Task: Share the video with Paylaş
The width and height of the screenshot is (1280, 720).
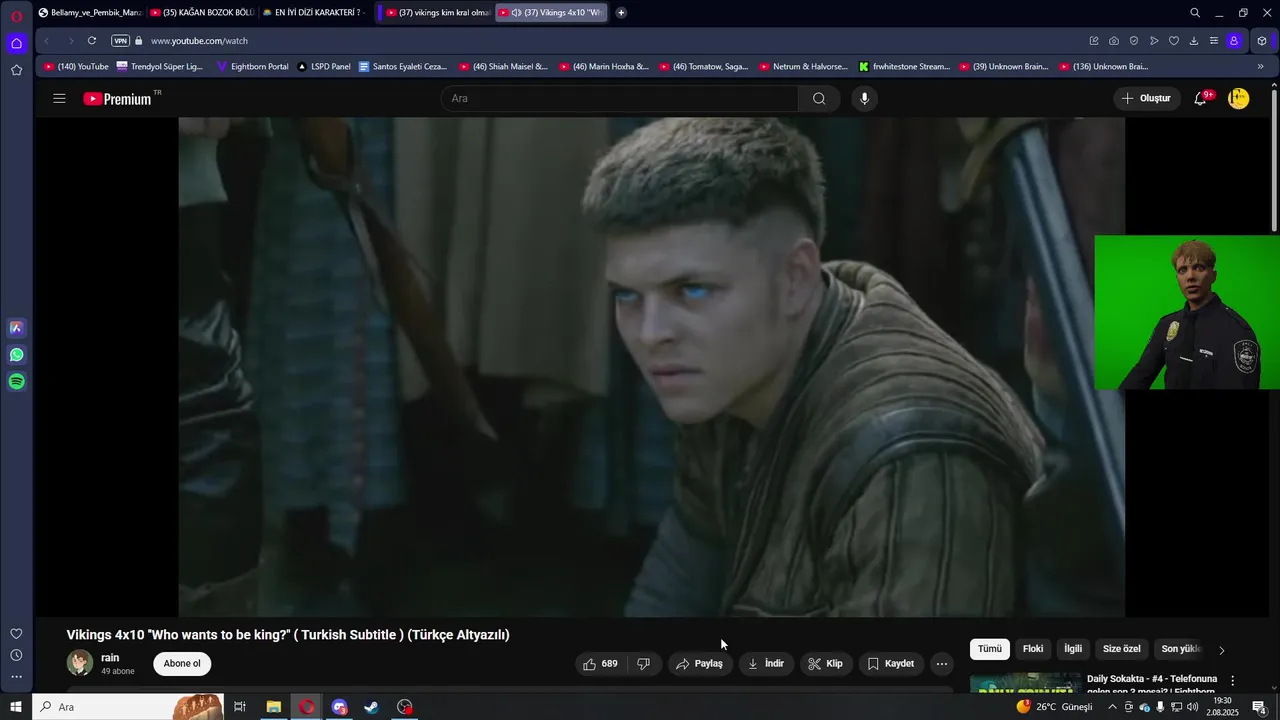Action: (x=699, y=664)
